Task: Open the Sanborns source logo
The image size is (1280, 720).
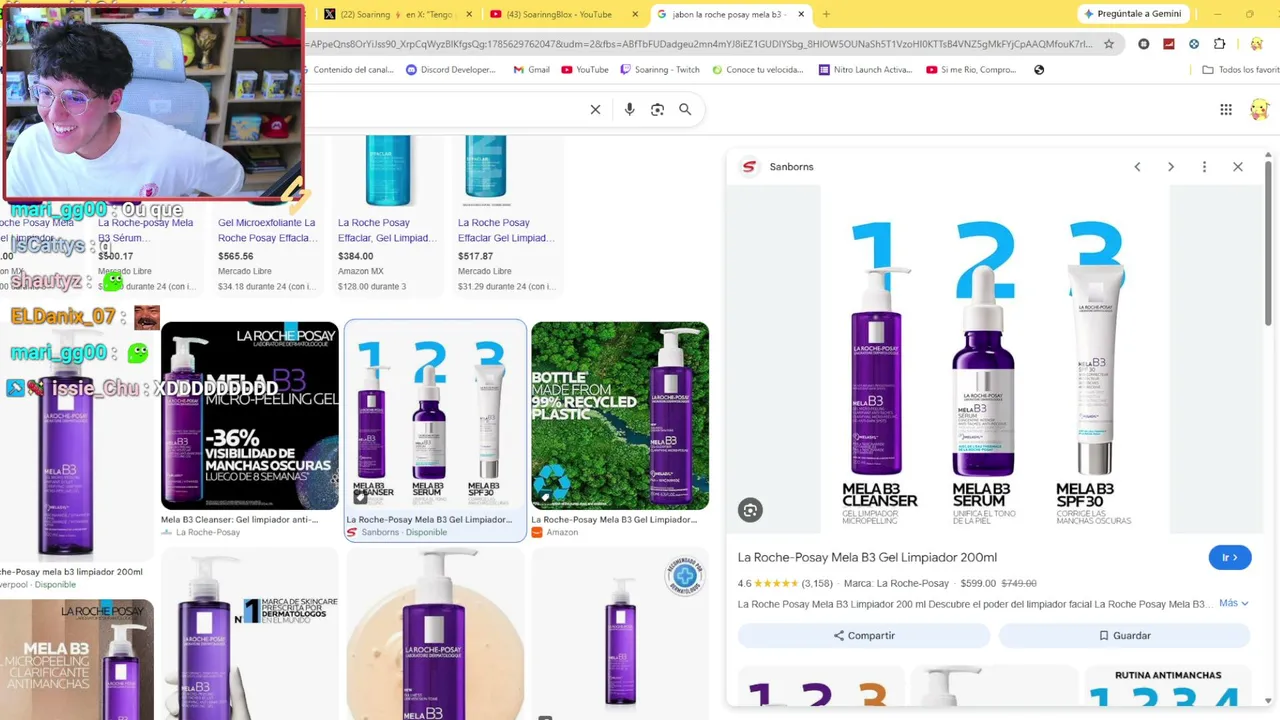Action: [x=748, y=167]
